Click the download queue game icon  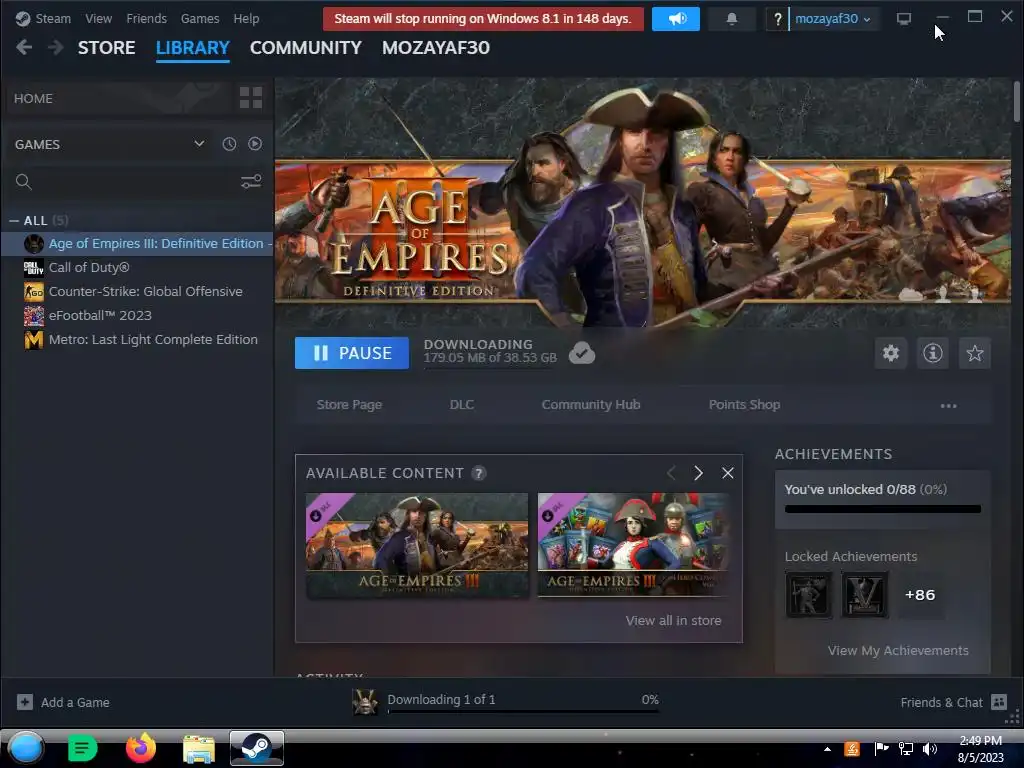(x=365, y=702)
